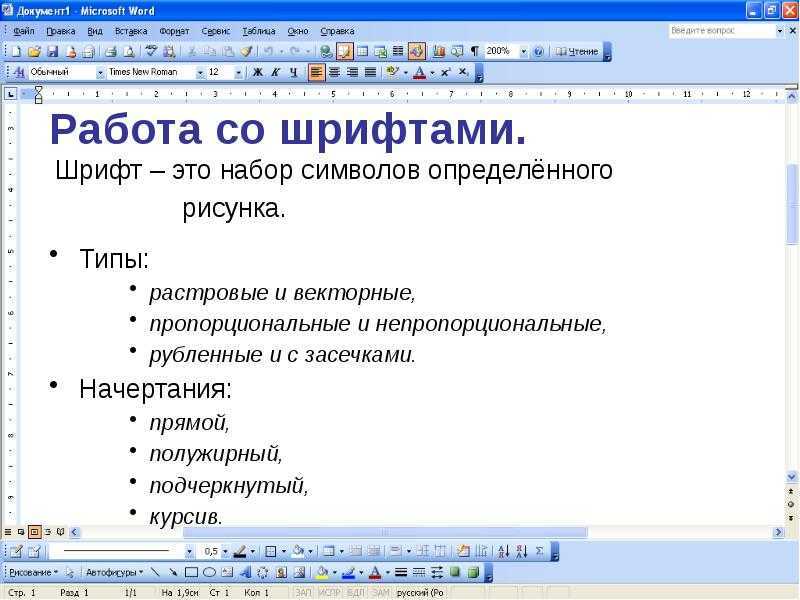Click the red font color A on Drawing toolbar
Viewport: 800px width, 600px height.
374,572
